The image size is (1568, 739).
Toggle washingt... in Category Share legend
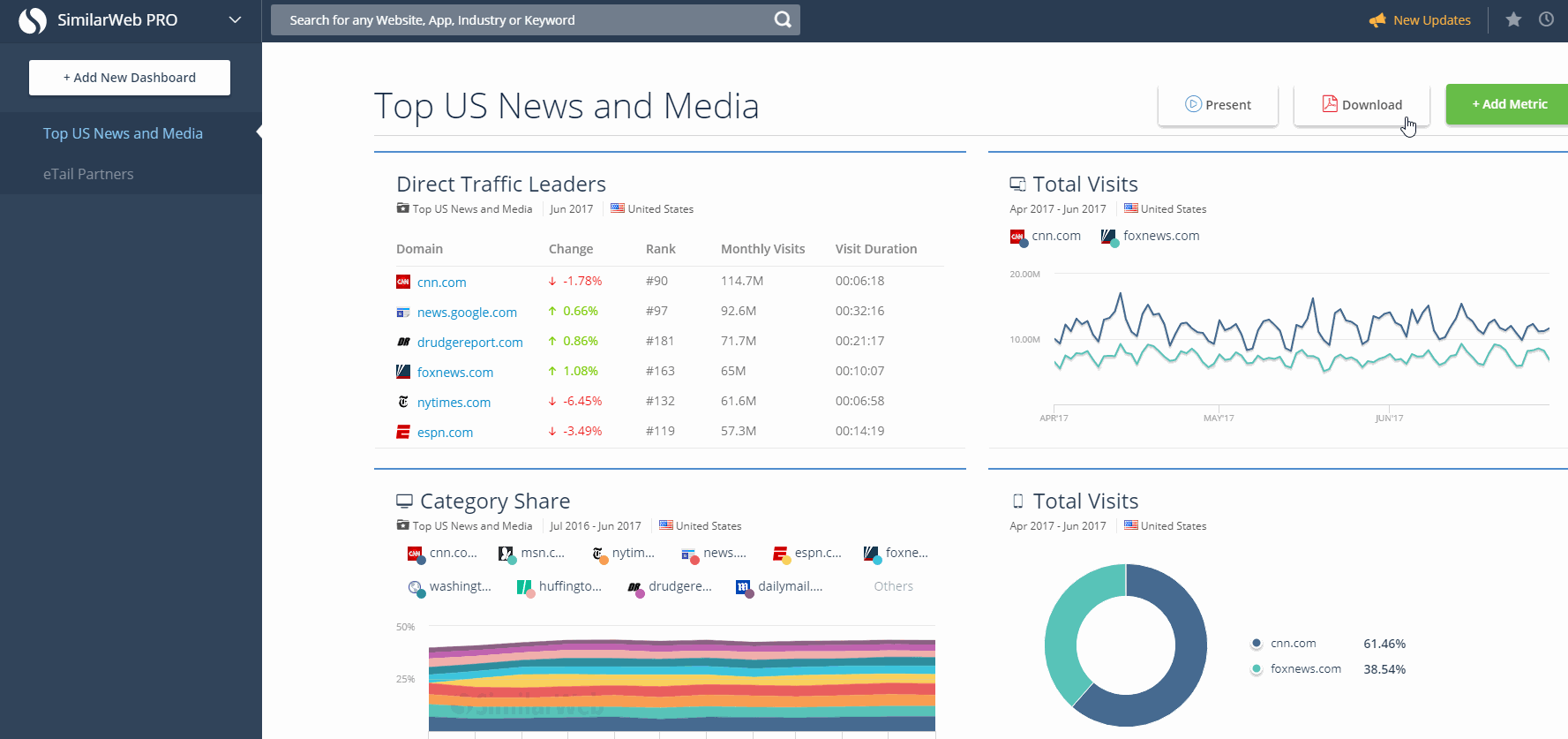450,587
